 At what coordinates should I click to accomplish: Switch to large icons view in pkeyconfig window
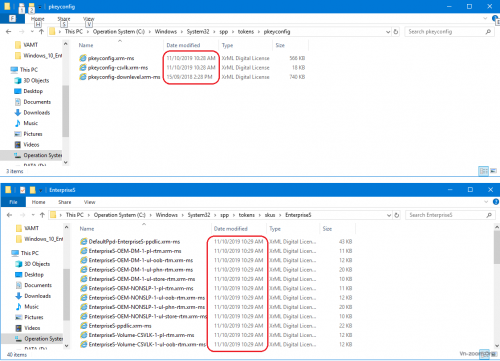click(493, 171)
